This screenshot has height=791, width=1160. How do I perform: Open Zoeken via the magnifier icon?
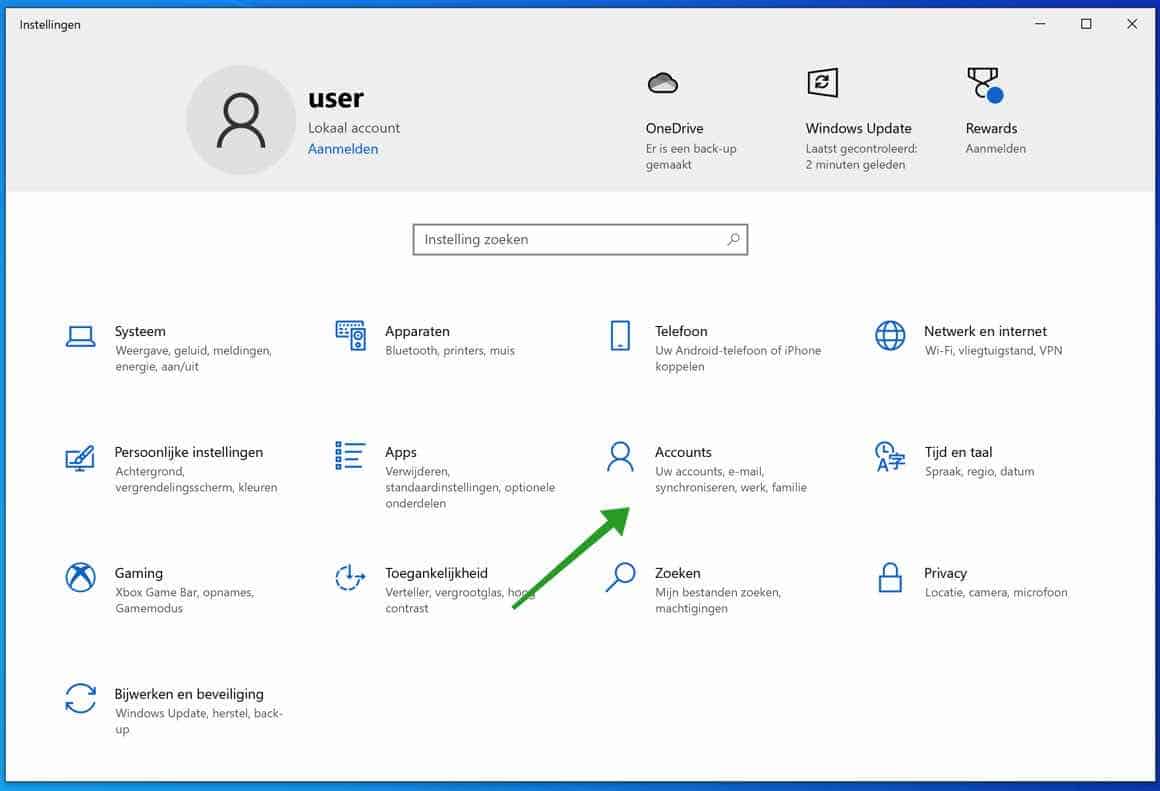click(x=620, y=579)
